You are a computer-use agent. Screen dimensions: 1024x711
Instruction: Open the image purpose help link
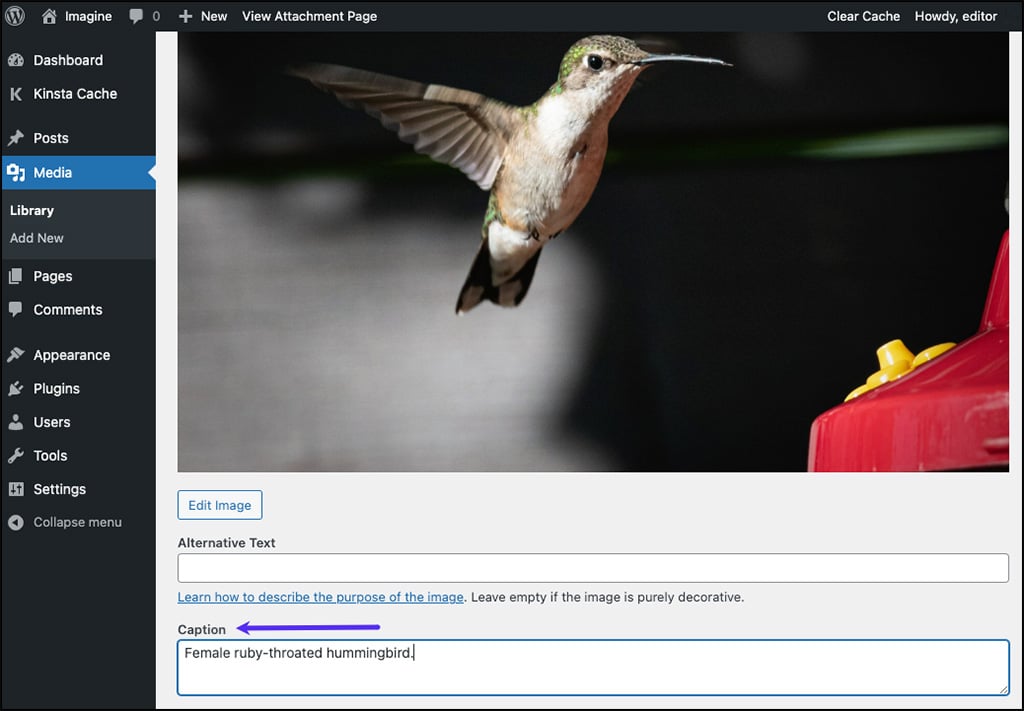[319, 597]
